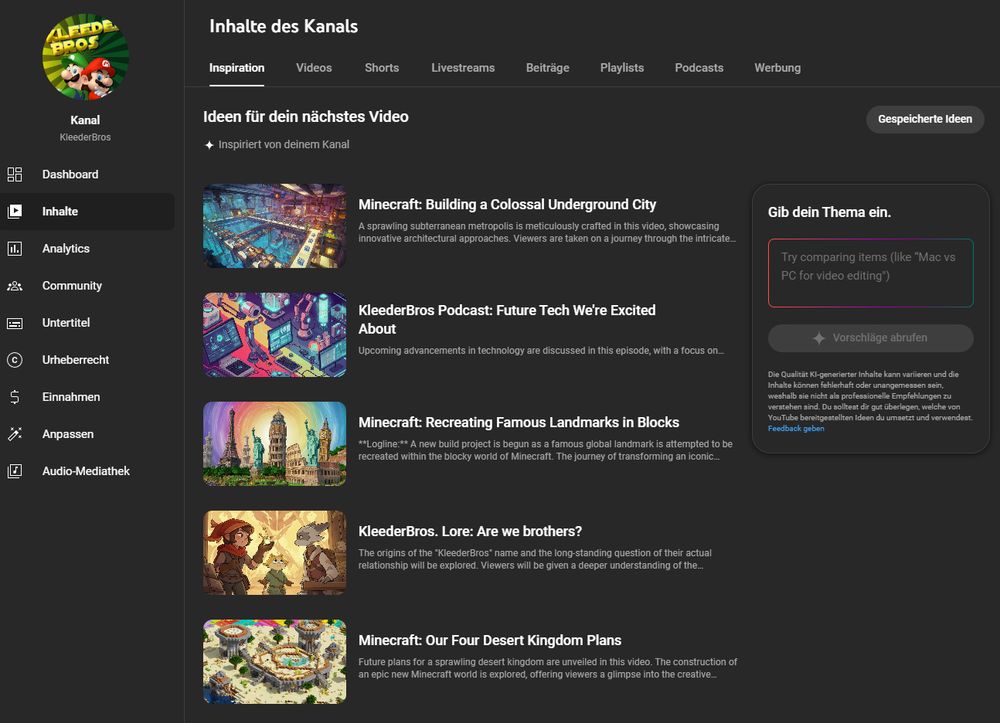Open the Urheberrecht section
Screen dimensions: 1000x723
[x=87, y=360]
